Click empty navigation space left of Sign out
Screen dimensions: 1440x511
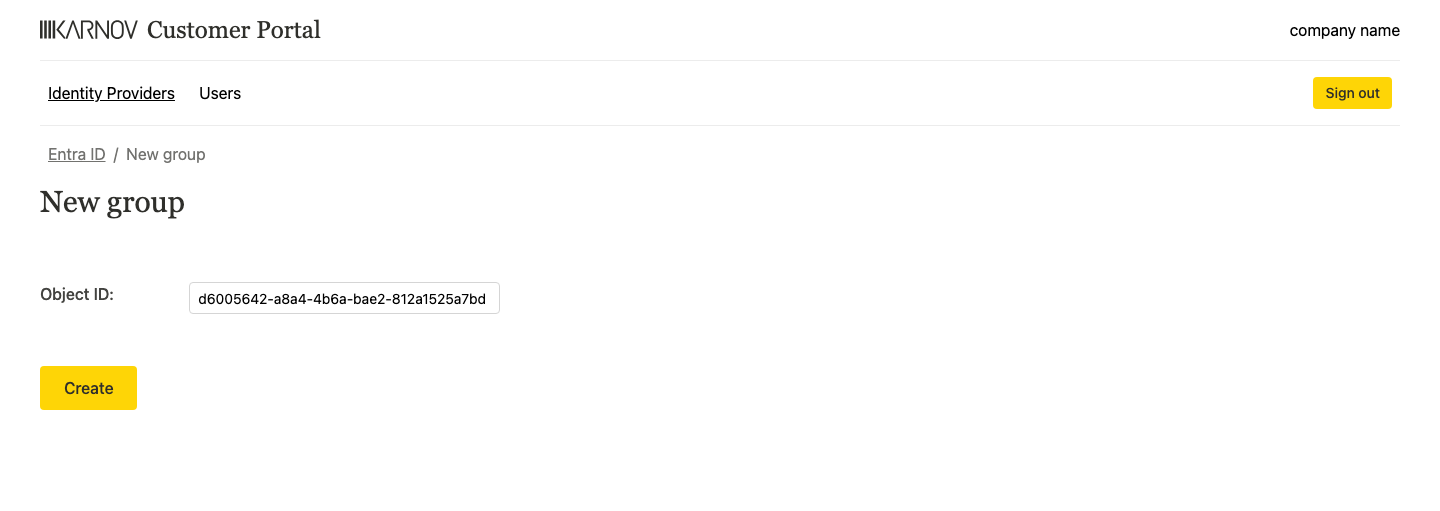[800, 93]
